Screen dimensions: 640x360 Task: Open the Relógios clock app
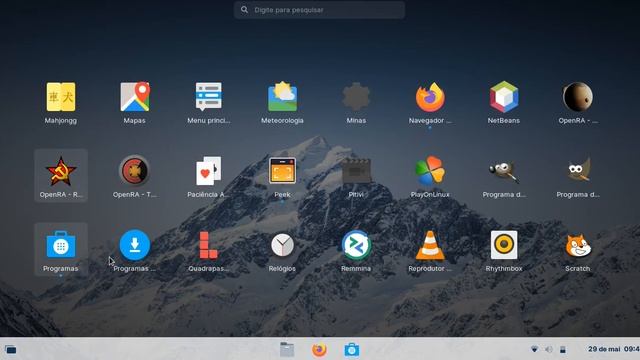coord(282,245)
